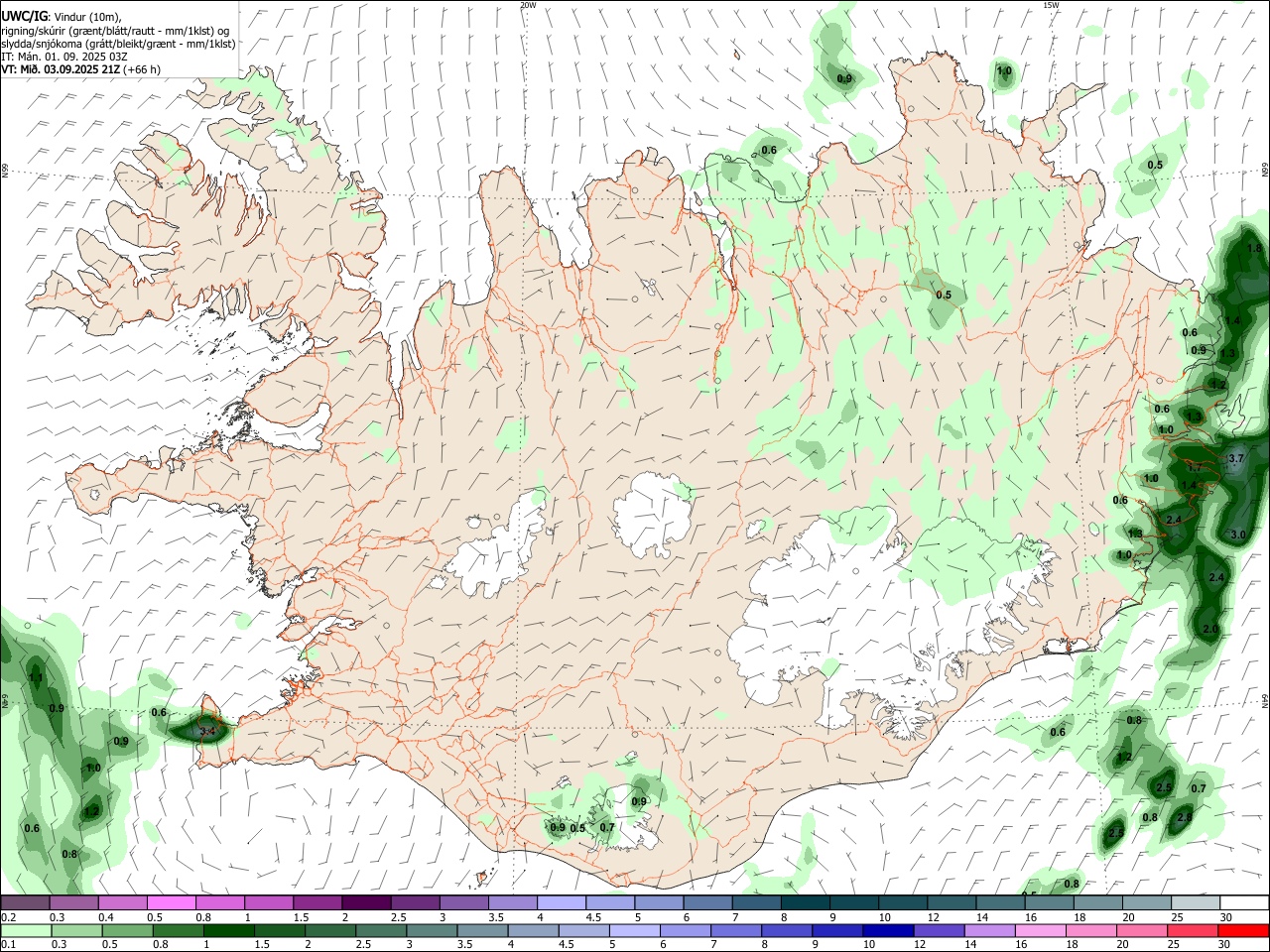1270x952 pixels.
Task: Click the '3.4' precipitation value on the southwest peninsula
Action: 208,732
